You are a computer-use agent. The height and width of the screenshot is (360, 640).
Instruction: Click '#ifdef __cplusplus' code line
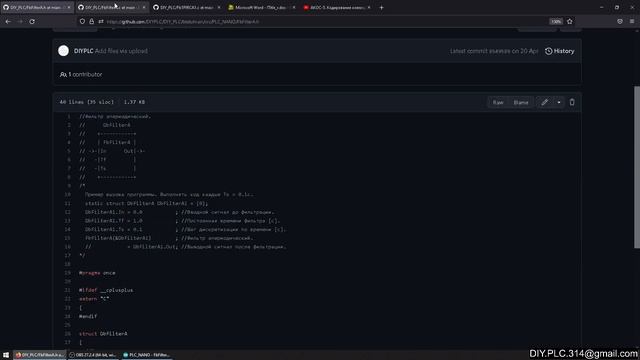click(x=106, y=290)
